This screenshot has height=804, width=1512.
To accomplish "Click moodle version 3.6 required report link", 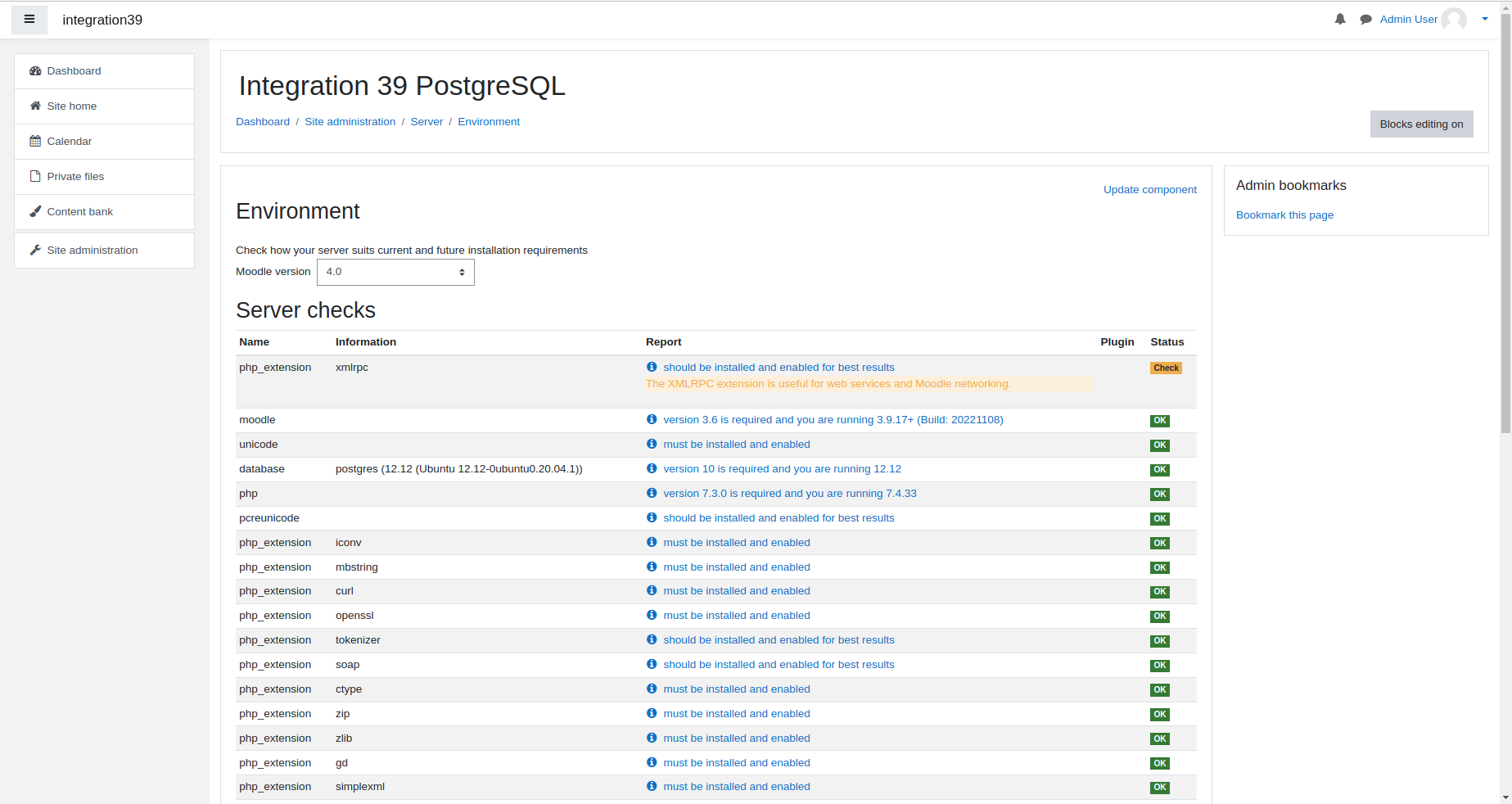I will tap(833, 420).
